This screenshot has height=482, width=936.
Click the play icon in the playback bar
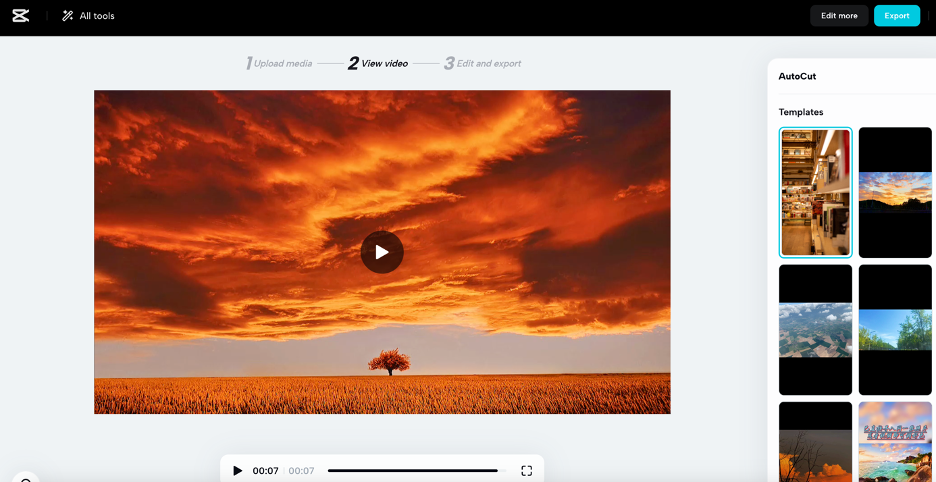click(x=237, y=471)
